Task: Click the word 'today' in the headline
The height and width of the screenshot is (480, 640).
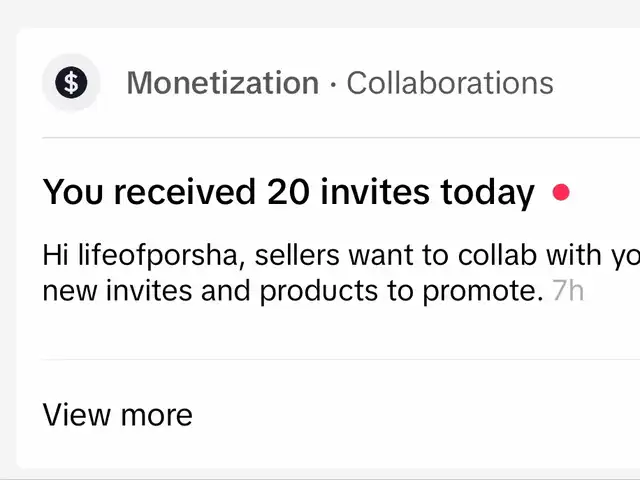Action: 487,193
